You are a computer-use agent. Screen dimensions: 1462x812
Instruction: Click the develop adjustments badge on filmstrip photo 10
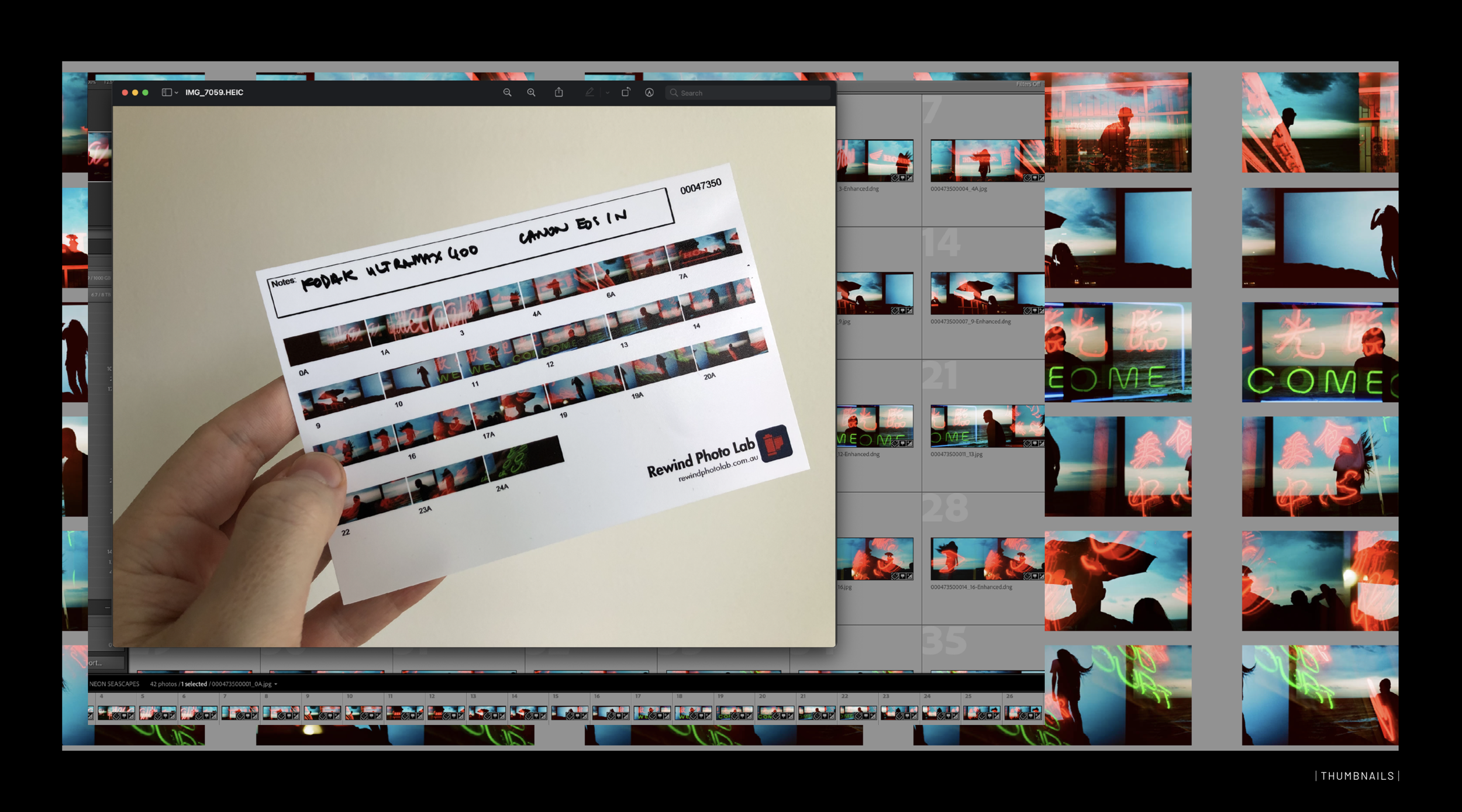378,716
